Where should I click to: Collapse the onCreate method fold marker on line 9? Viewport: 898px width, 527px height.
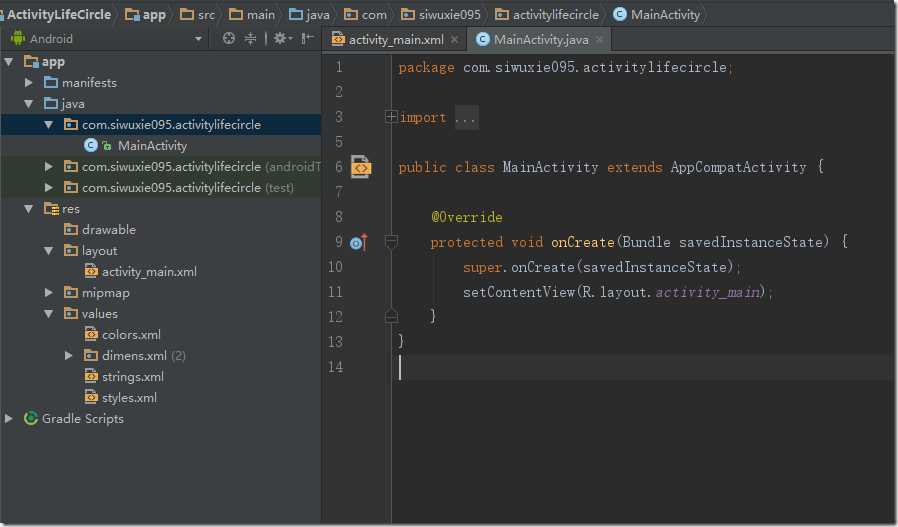391,242
